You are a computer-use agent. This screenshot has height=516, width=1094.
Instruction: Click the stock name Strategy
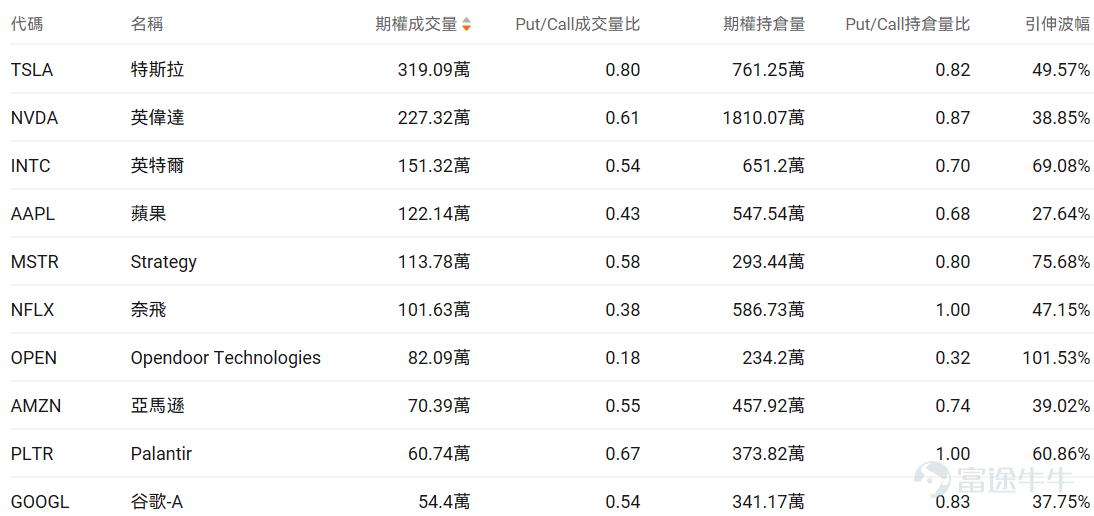coord(163,262)
